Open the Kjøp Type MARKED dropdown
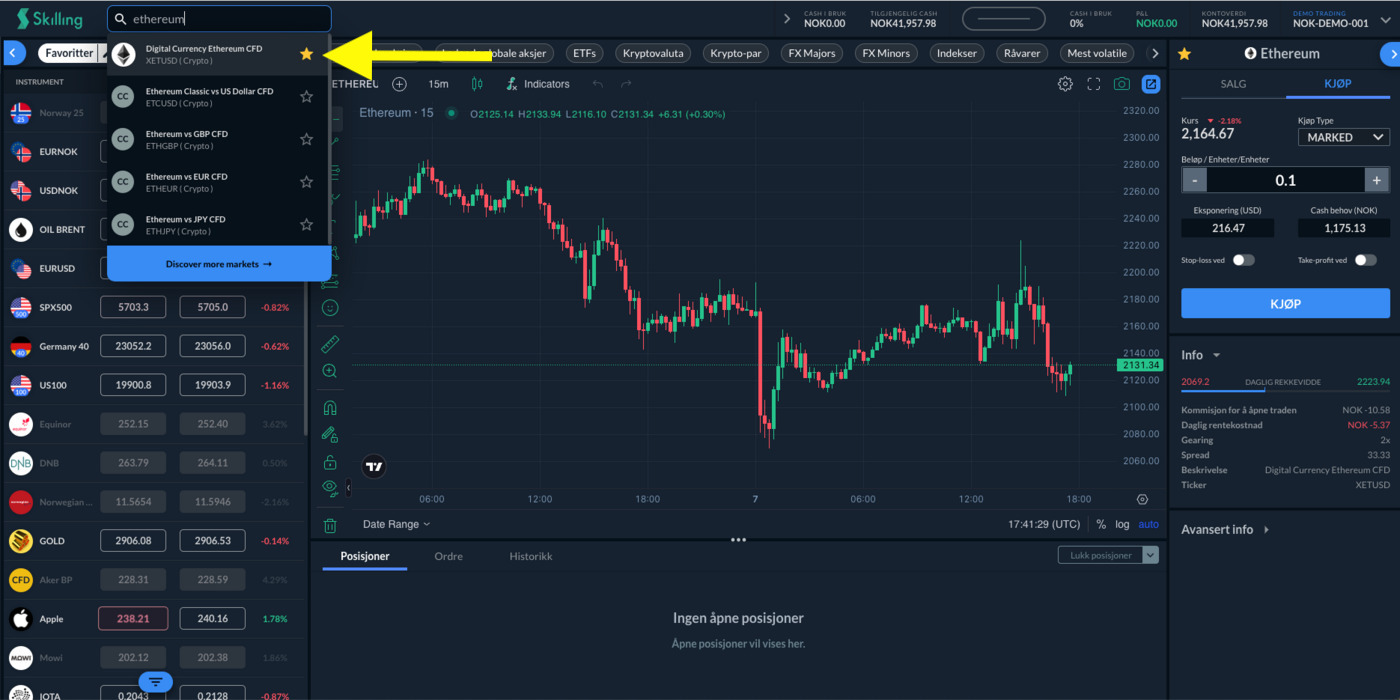 point(1344,137)
